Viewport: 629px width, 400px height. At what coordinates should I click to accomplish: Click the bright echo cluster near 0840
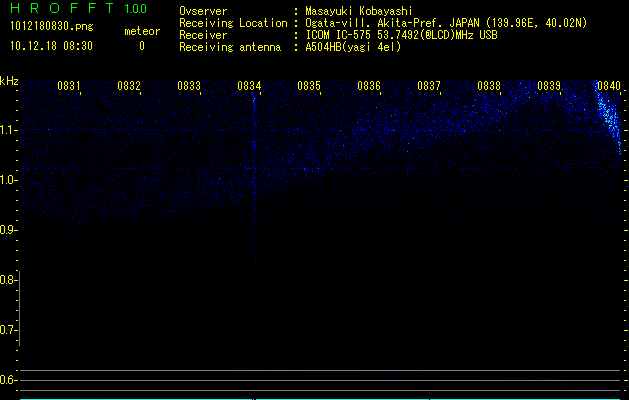point(609,118)
